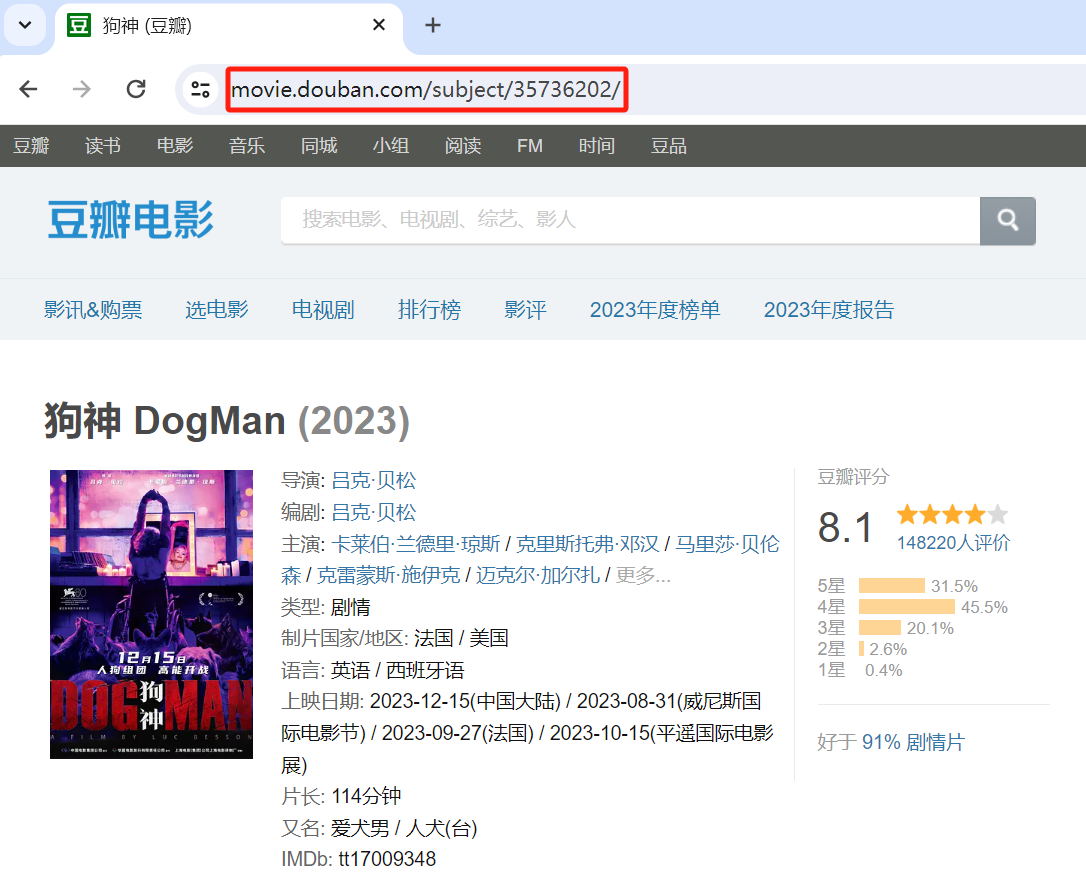Click the DogMan movie poster
The image size is (1086, 883).
coord(151,614)
